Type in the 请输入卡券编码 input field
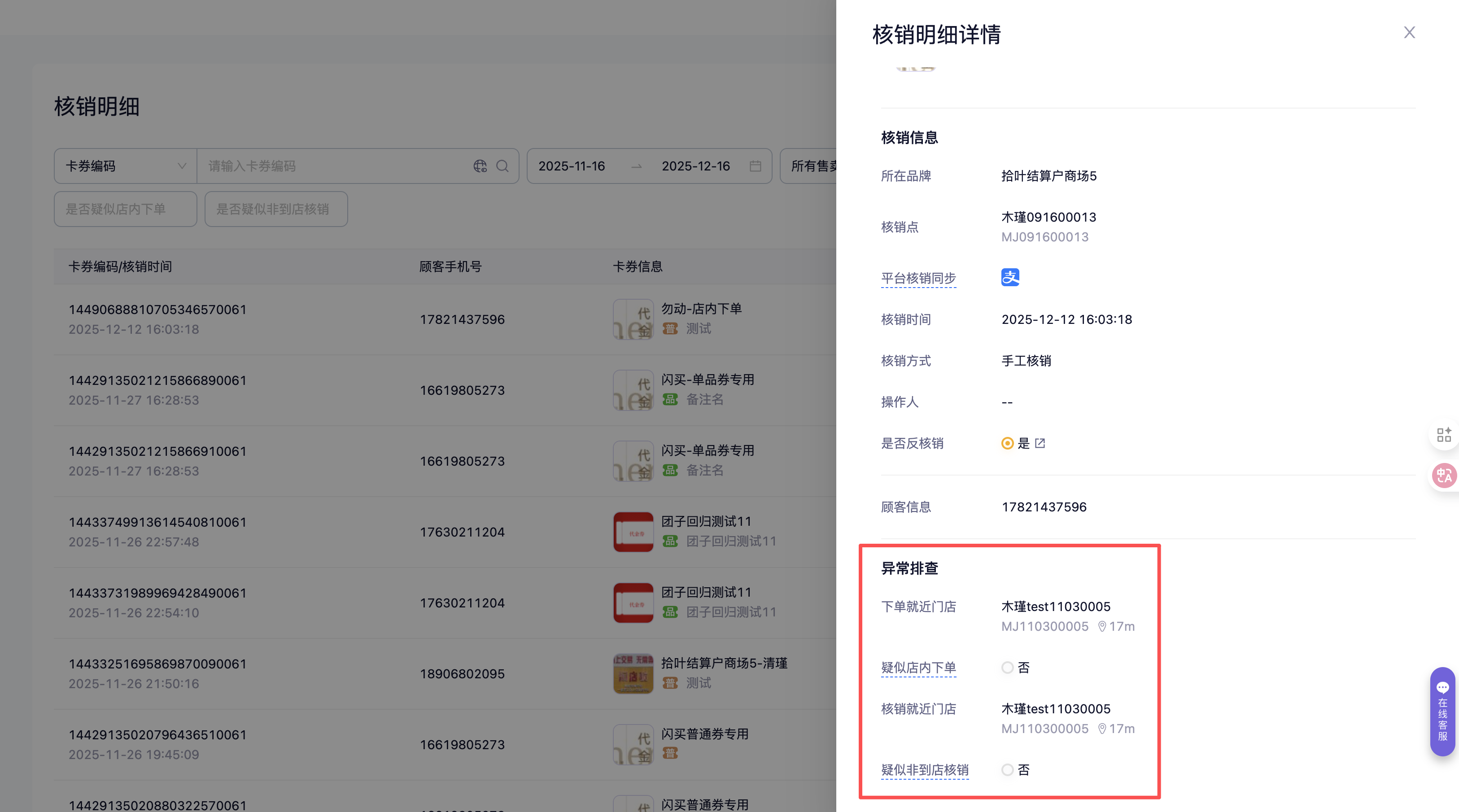The height and width of the screenshot is (812, 1459). point(334,166)
